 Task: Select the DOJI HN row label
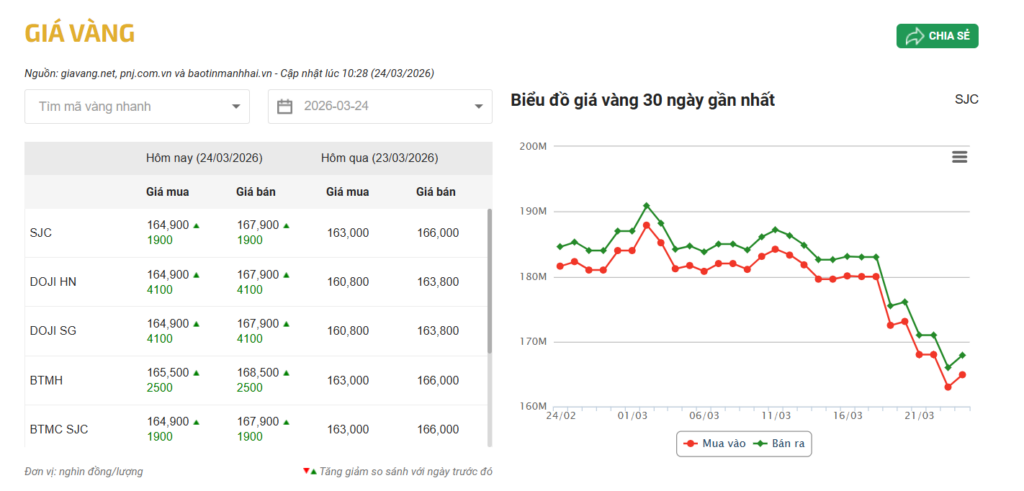point(54,282)
